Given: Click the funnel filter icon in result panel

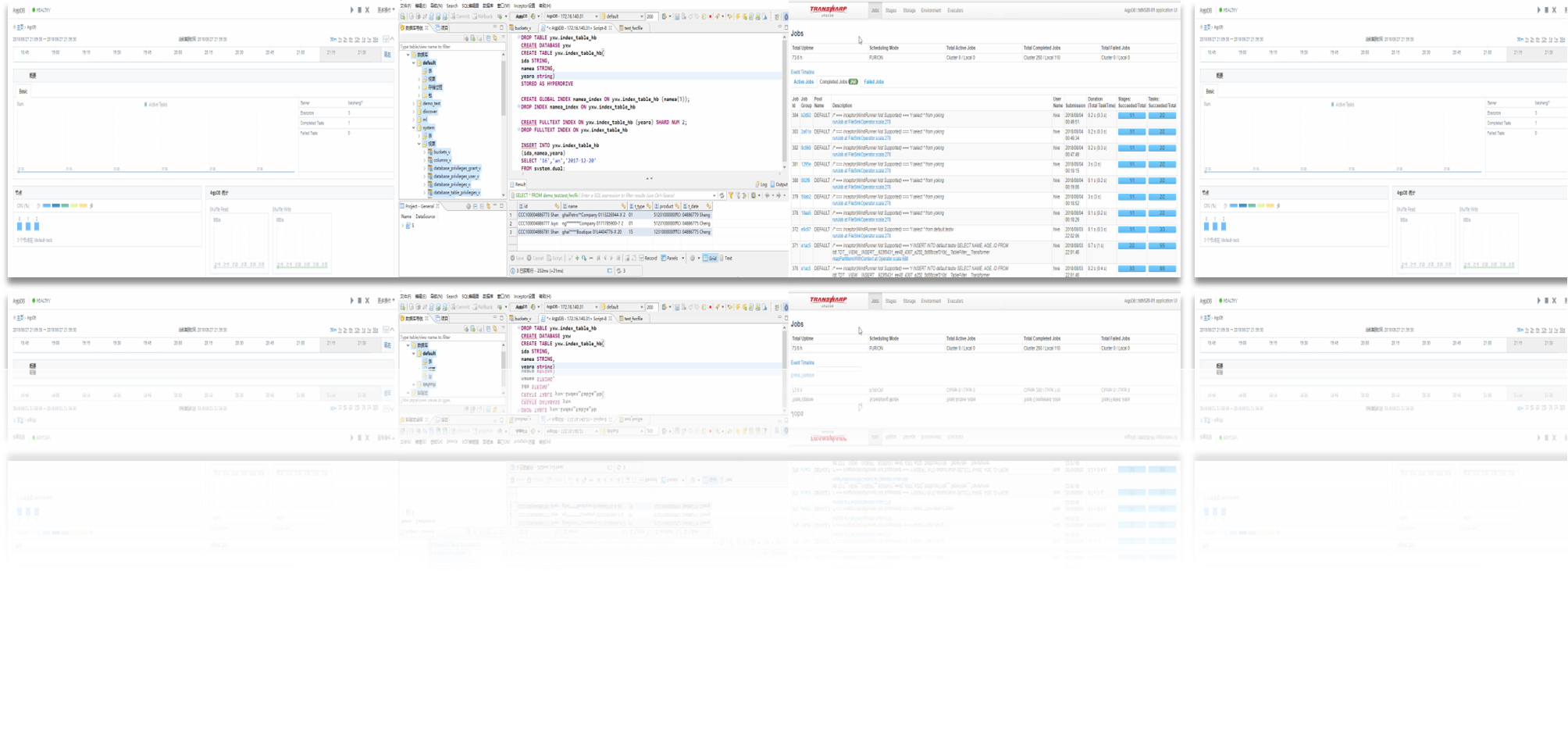Looking at the screenshot, I should [731, 195].
